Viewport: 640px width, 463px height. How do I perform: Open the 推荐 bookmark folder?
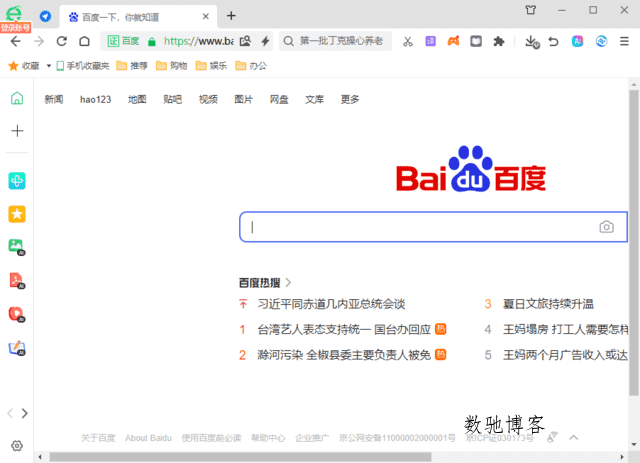(132, 66)
